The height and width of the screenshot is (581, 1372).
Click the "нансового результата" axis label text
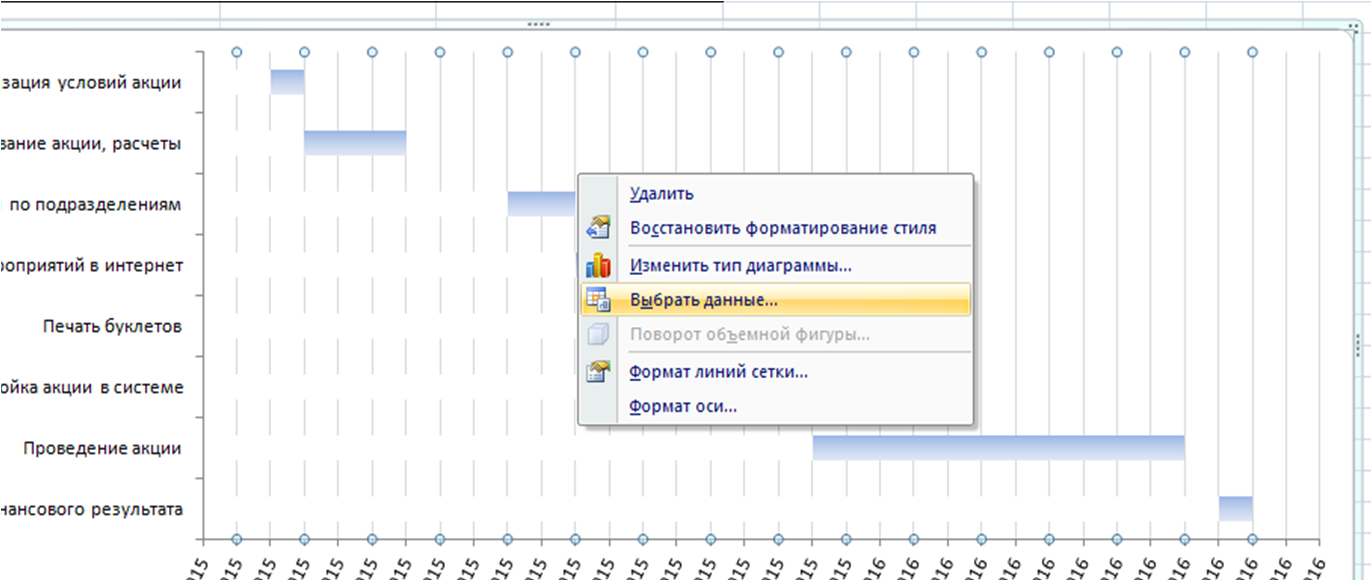point(92,509)
